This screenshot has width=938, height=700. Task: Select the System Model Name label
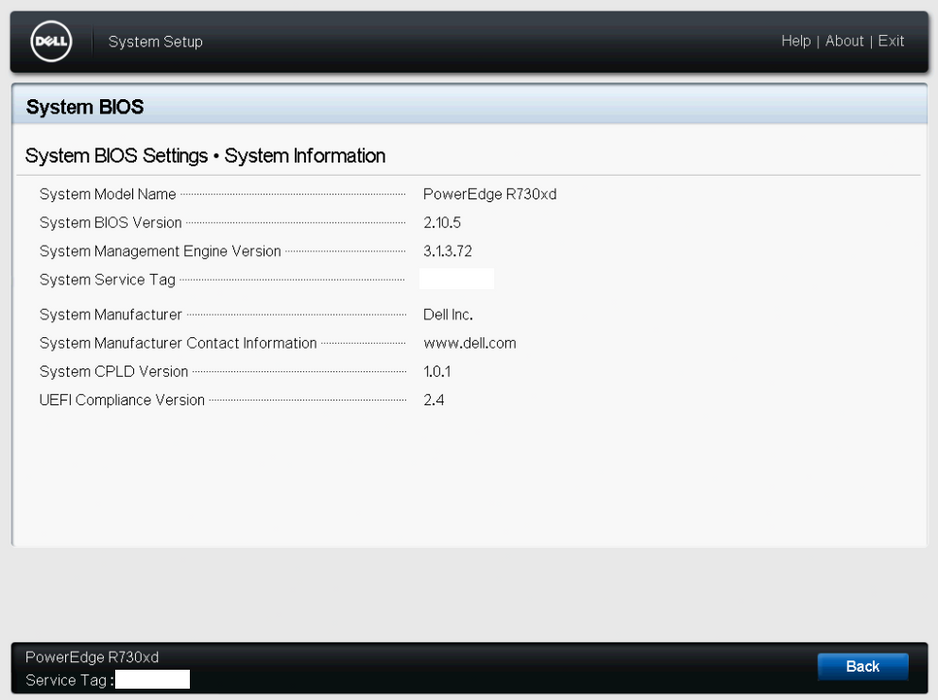point(108,194)
